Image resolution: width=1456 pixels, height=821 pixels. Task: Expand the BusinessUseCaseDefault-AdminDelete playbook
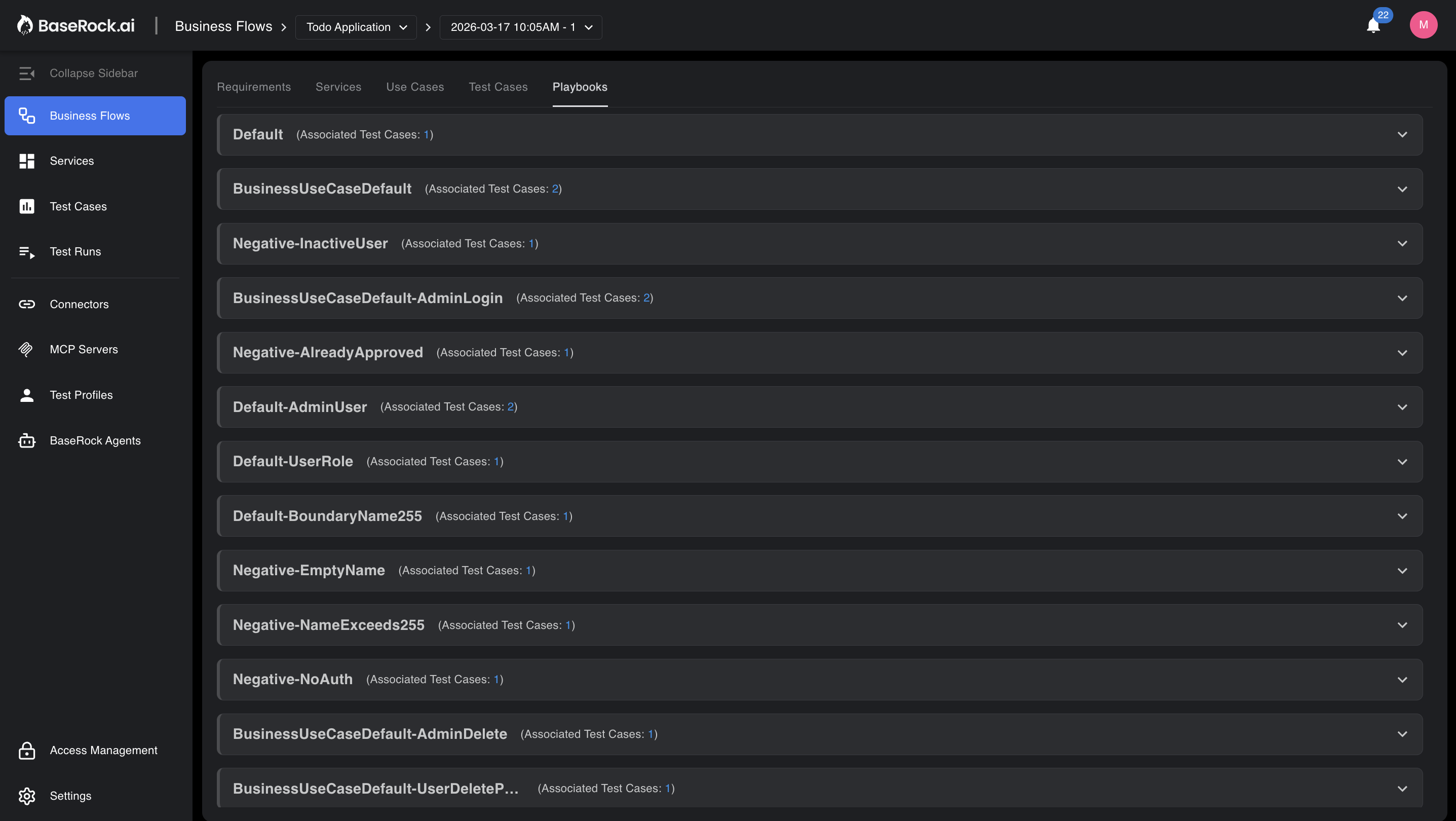tap(820, 734)
